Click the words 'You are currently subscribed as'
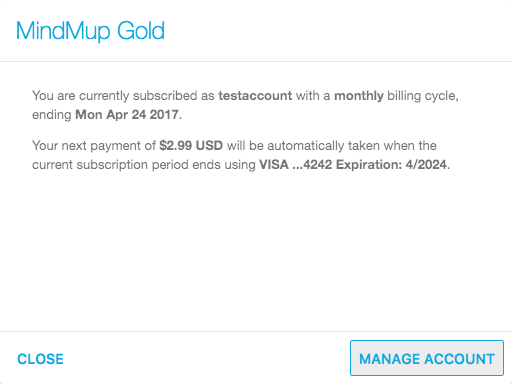 pos(123,96)
